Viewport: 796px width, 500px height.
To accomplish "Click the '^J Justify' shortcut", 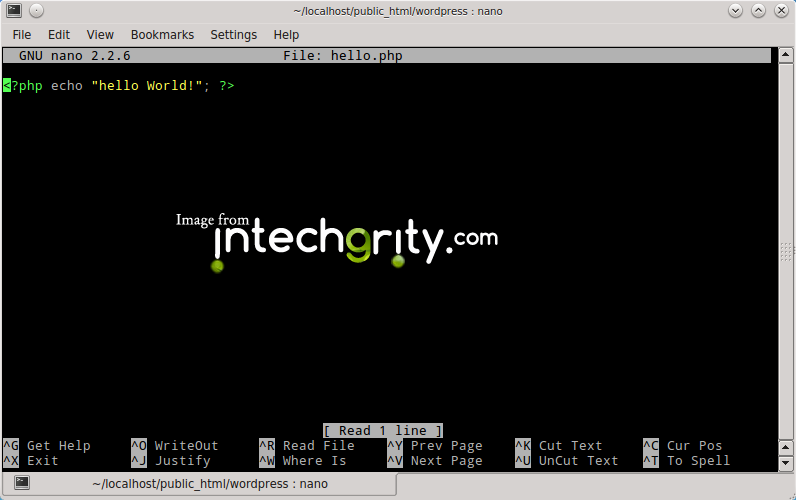I will coord(171,461).
